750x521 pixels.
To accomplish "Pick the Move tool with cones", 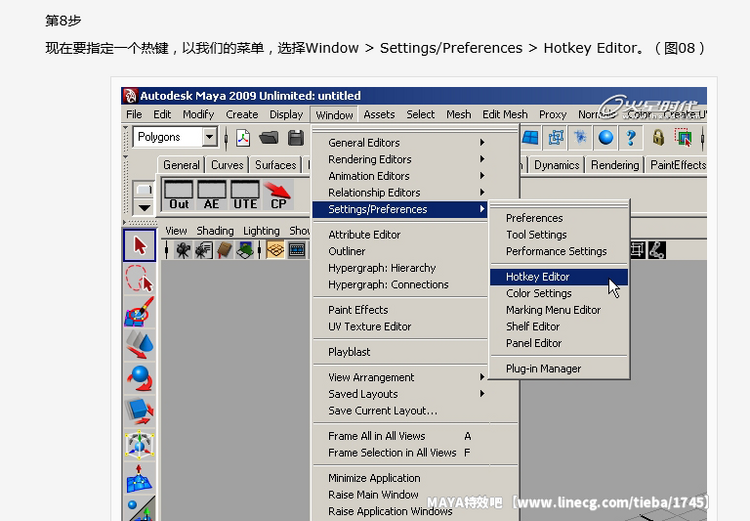I will (x=140, y=344).
